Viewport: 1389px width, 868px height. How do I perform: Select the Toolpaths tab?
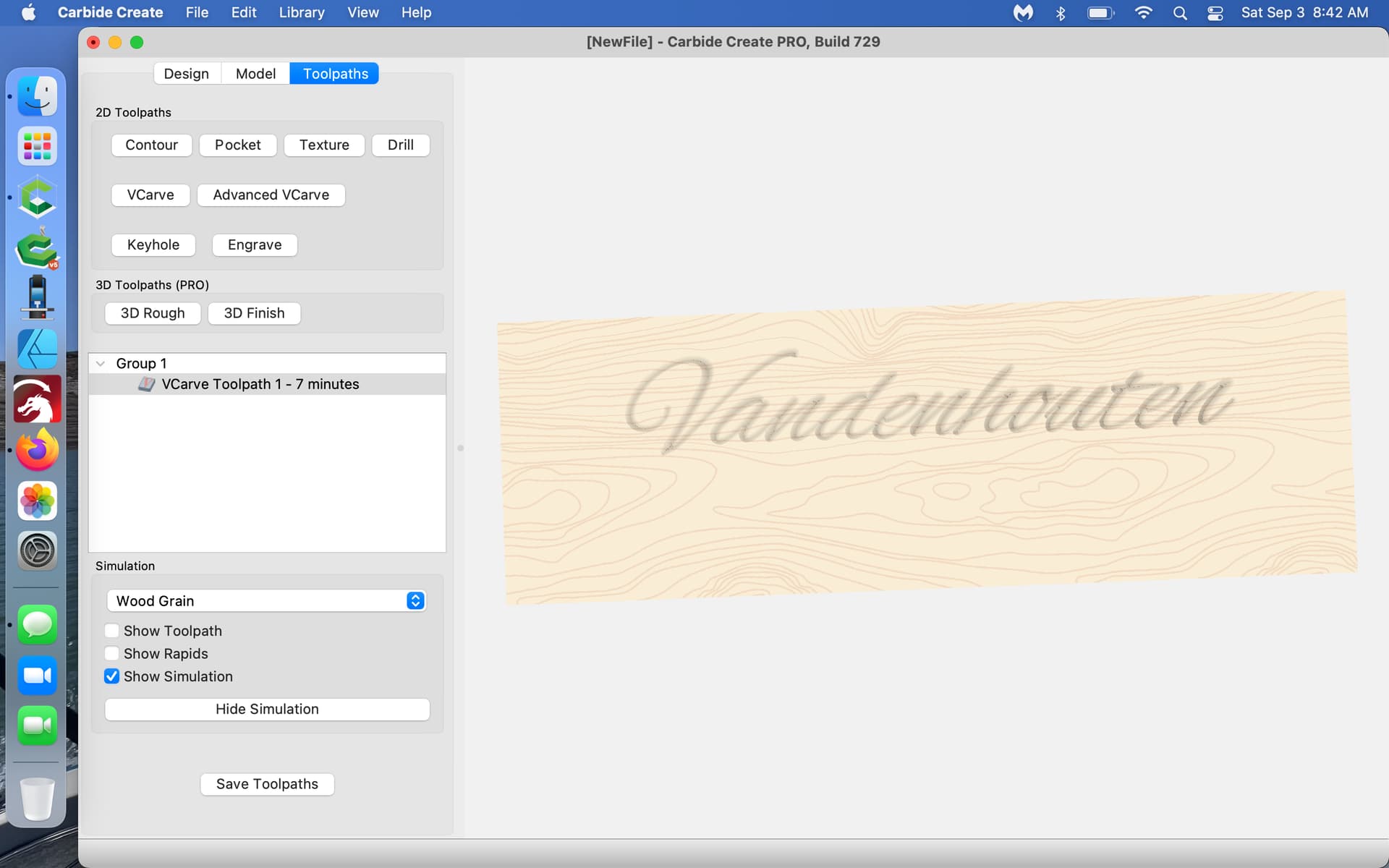[335, 74]
